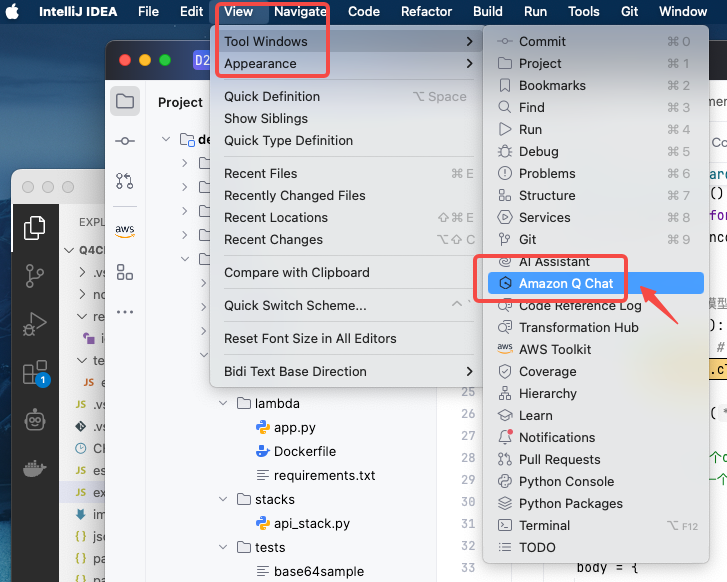This screenshot has height=582, width=727.
Task: Click the Structure sidebar icon
Action: [125, 272]
